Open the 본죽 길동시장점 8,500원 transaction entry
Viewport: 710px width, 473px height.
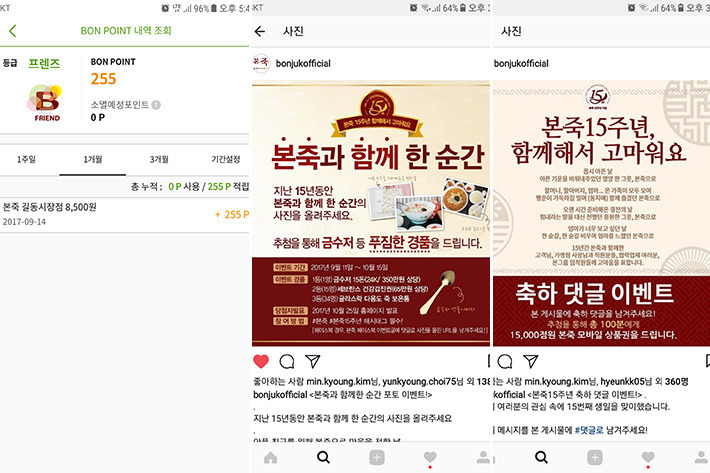[125, 214]
